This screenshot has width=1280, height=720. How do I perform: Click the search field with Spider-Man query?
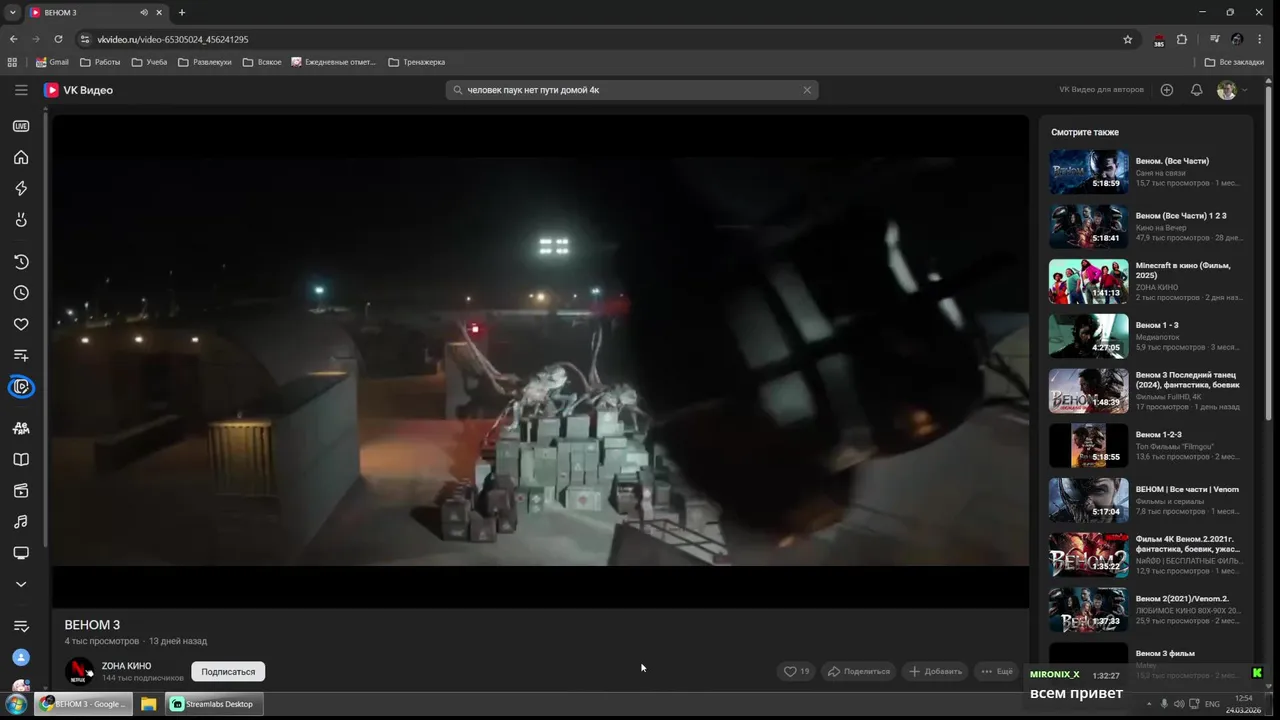(632, 90)
